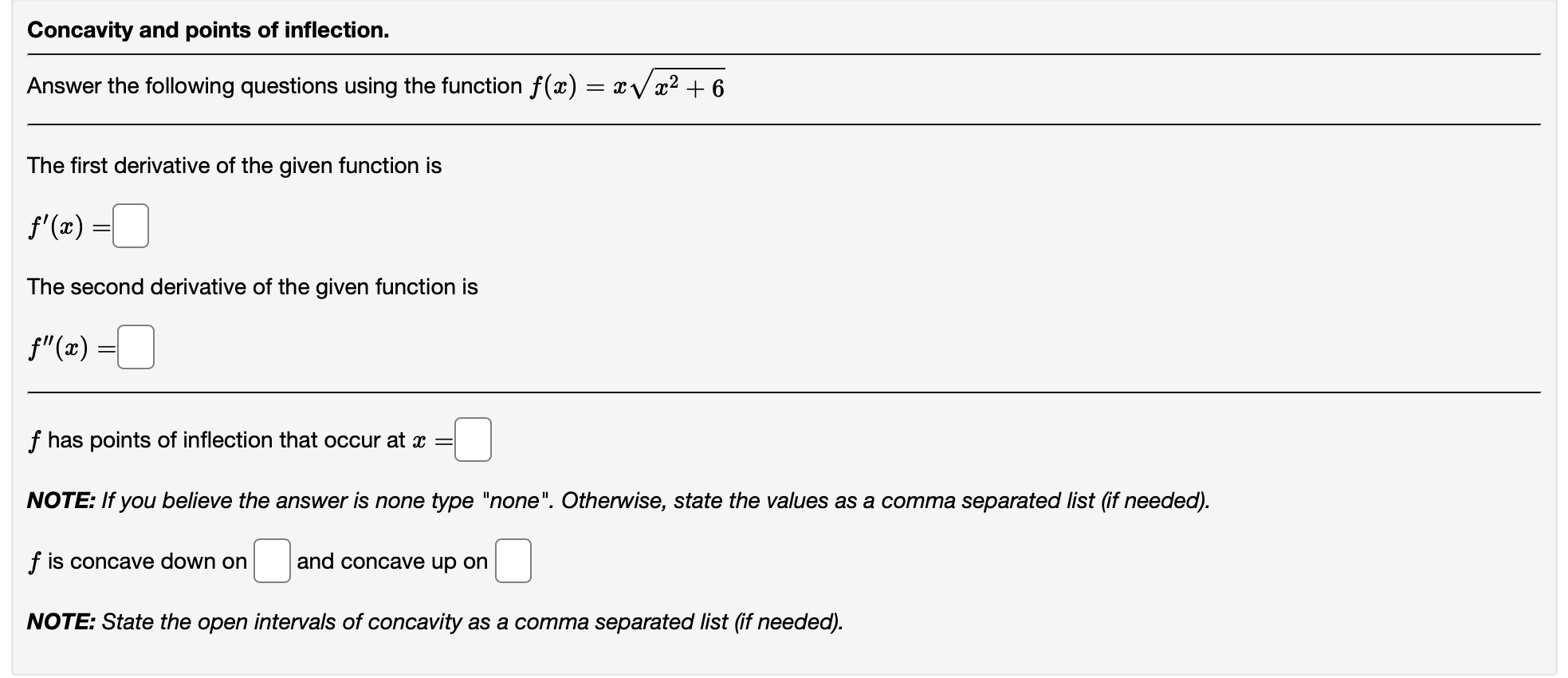This screenshot has height=678, width=1568.
Task: Click the f''(x) answer input box
Action: click(135, 346)
